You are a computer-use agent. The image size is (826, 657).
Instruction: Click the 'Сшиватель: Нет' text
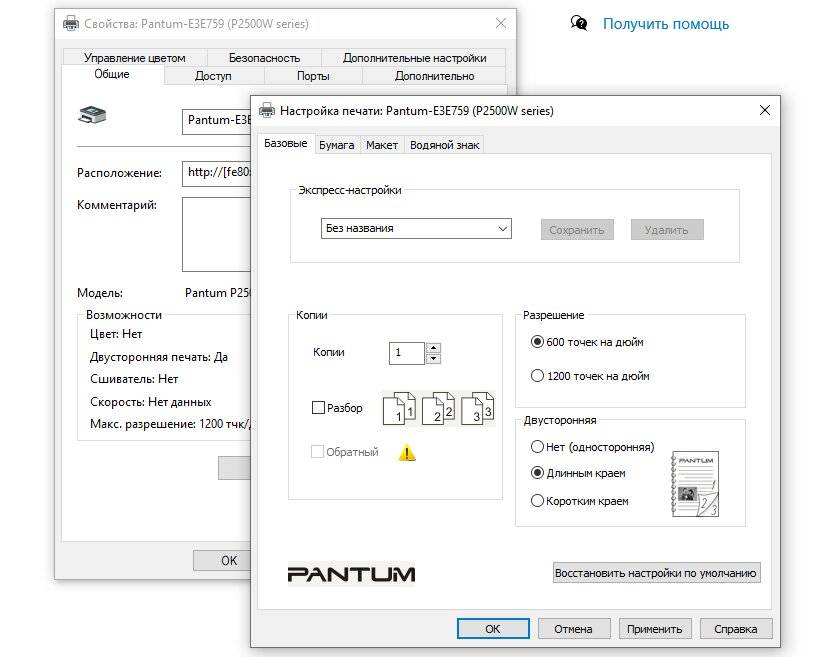click(x=134, y=379)
